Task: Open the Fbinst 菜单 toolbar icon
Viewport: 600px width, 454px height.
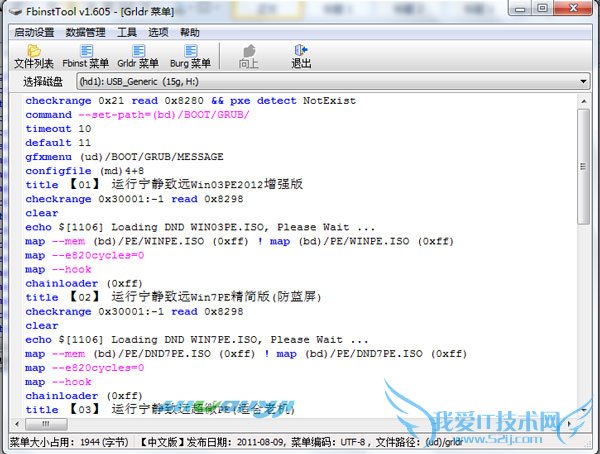Action: tap(86, 57)
